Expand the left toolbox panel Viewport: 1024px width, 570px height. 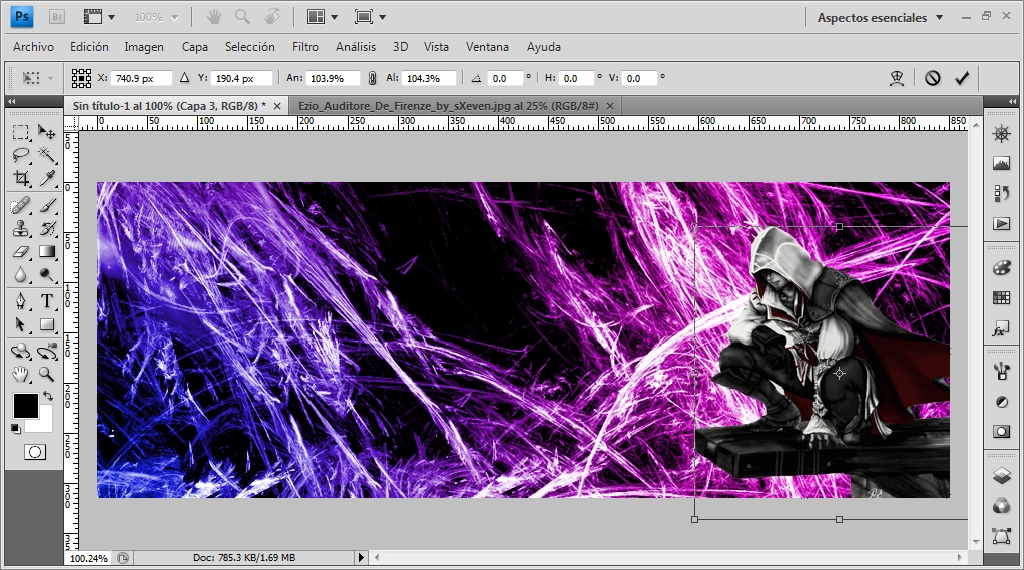coord(11,101)
